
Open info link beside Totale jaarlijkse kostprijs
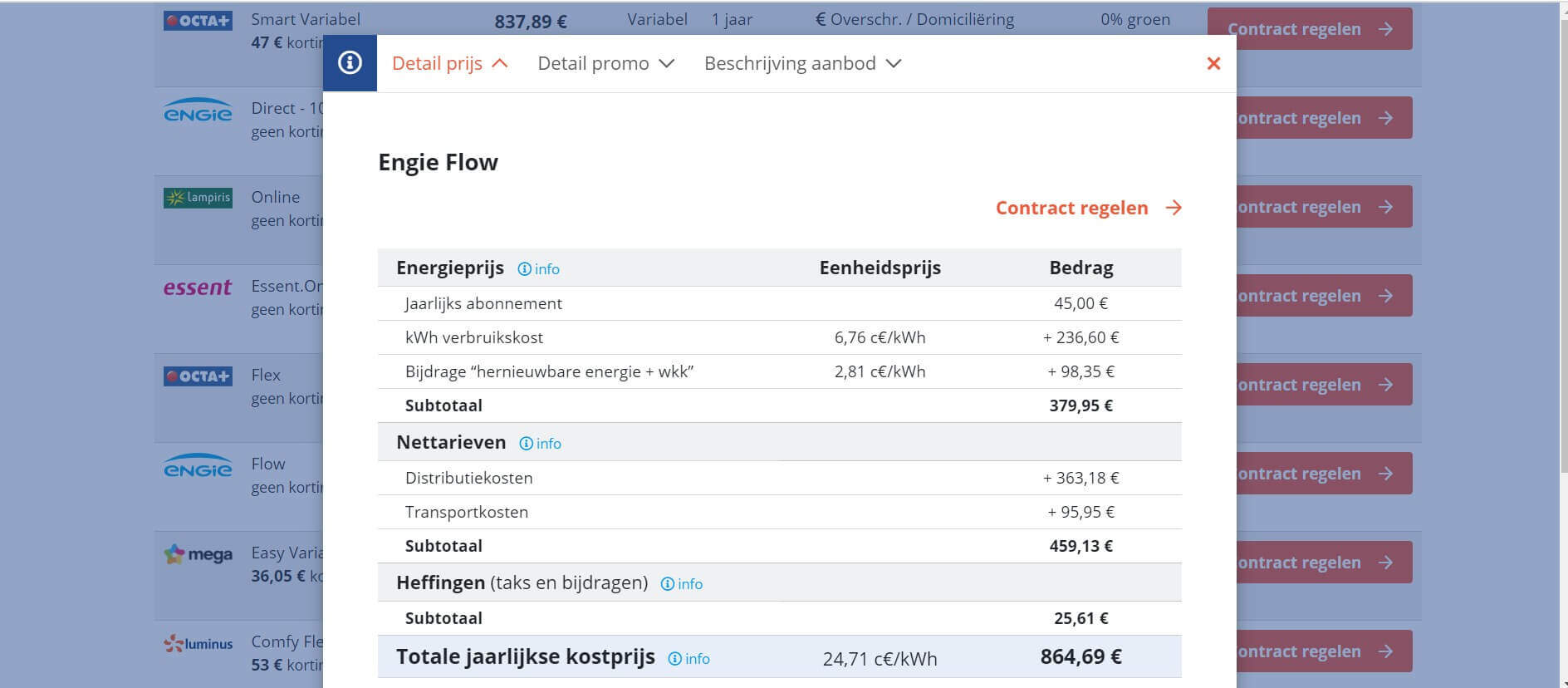click(x=688, y=659)
